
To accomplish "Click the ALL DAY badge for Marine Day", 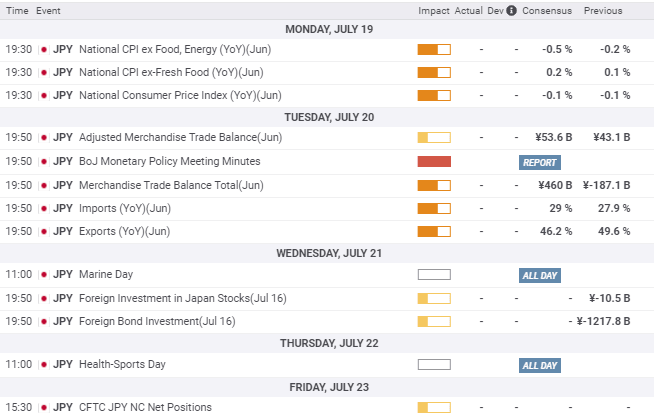I will pyautogui.click(x=540, y=275).
